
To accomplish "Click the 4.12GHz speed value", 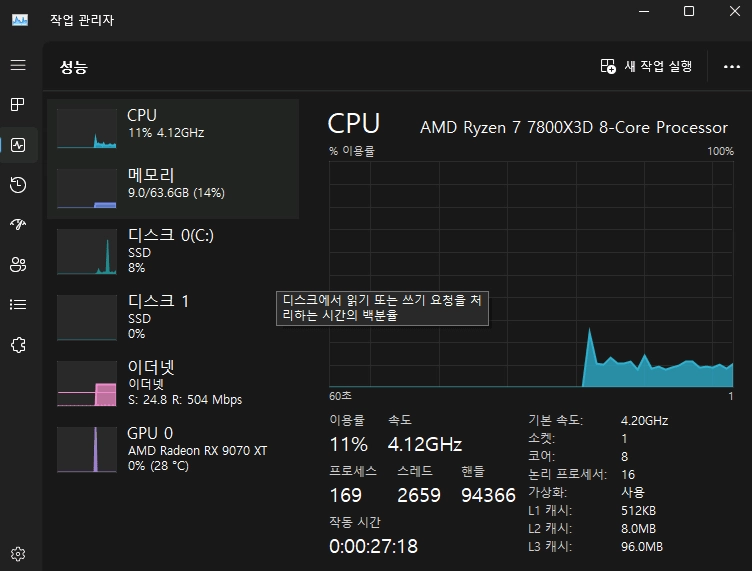I will pyautogui.click(x=425, y=444).
